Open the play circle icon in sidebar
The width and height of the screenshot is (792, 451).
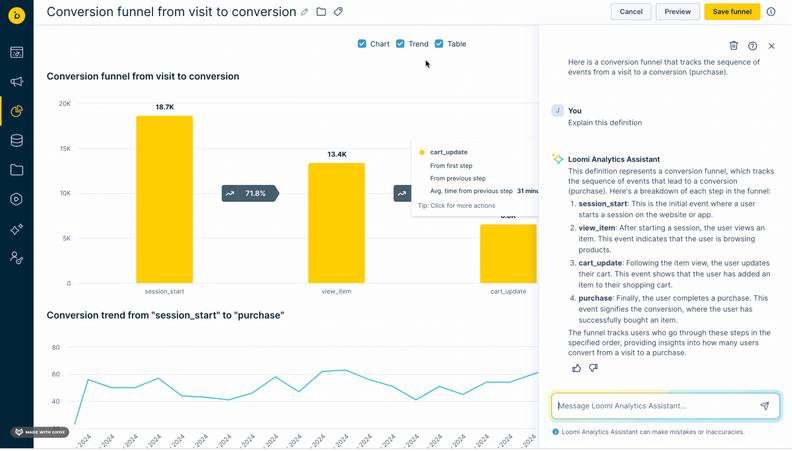tap(17, 199)
